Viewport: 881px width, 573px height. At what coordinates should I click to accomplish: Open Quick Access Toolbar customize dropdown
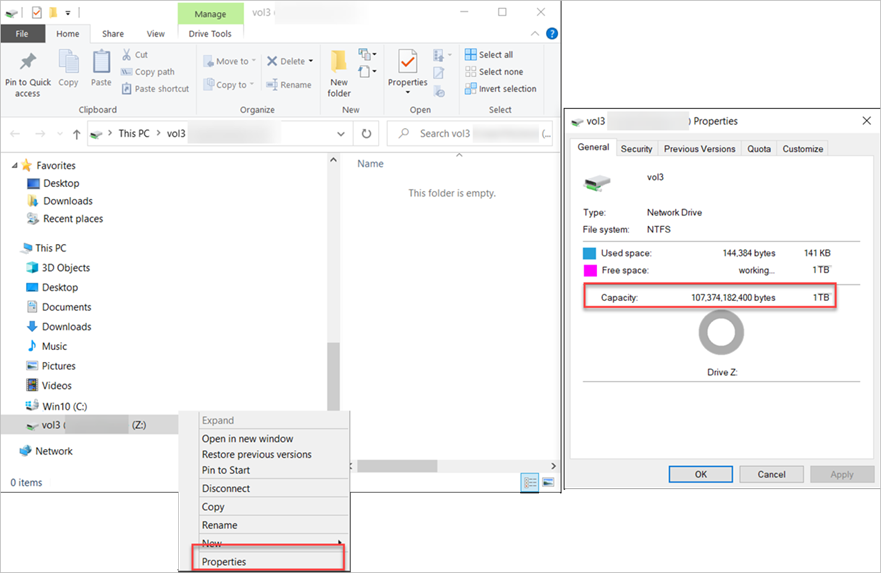click(x=67, y=12)
